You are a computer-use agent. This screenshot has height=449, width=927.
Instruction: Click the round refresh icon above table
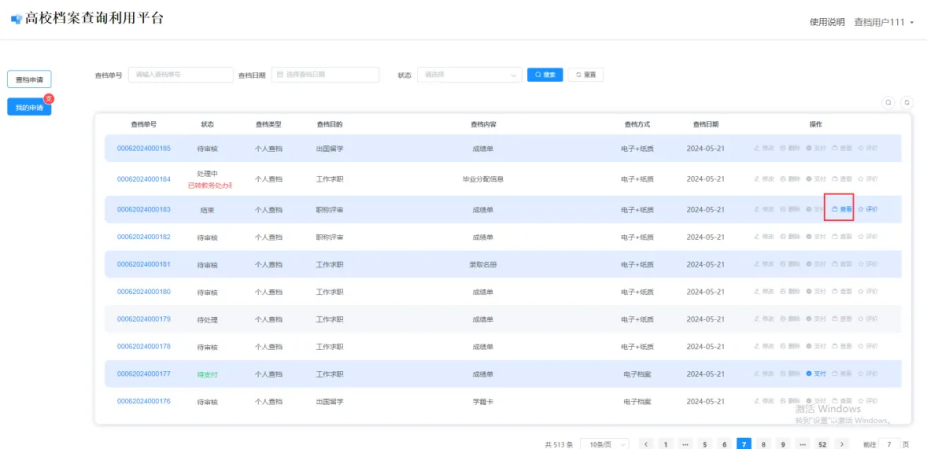click(906, 102)
